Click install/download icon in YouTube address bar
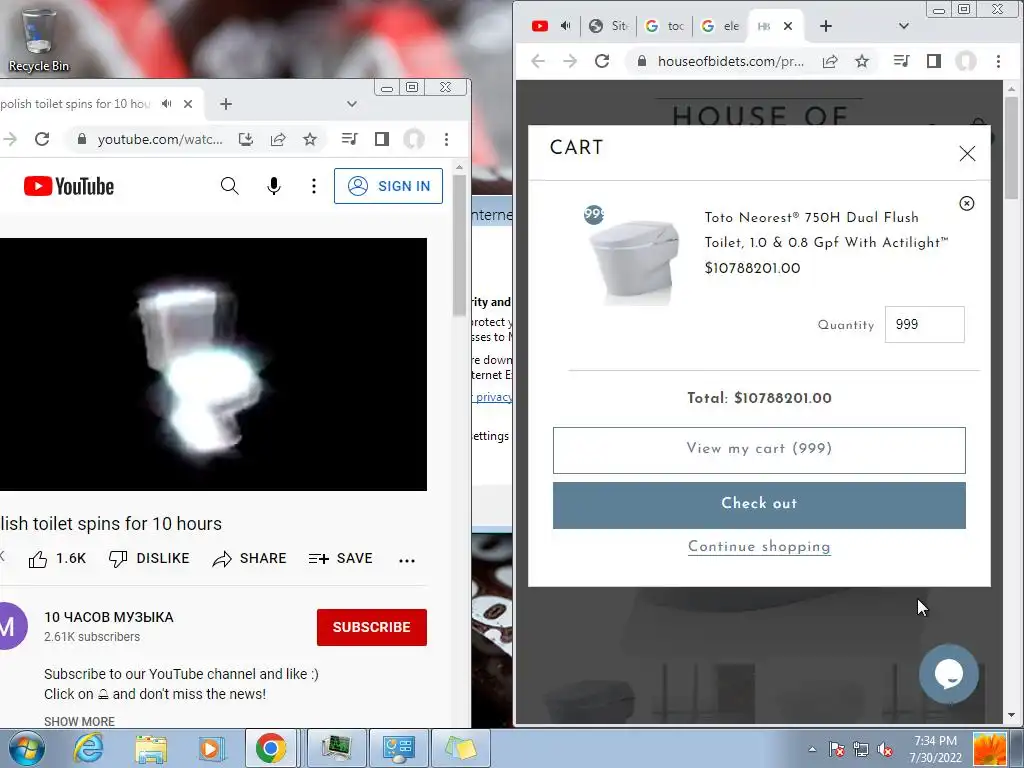 (x=246, y=139)
